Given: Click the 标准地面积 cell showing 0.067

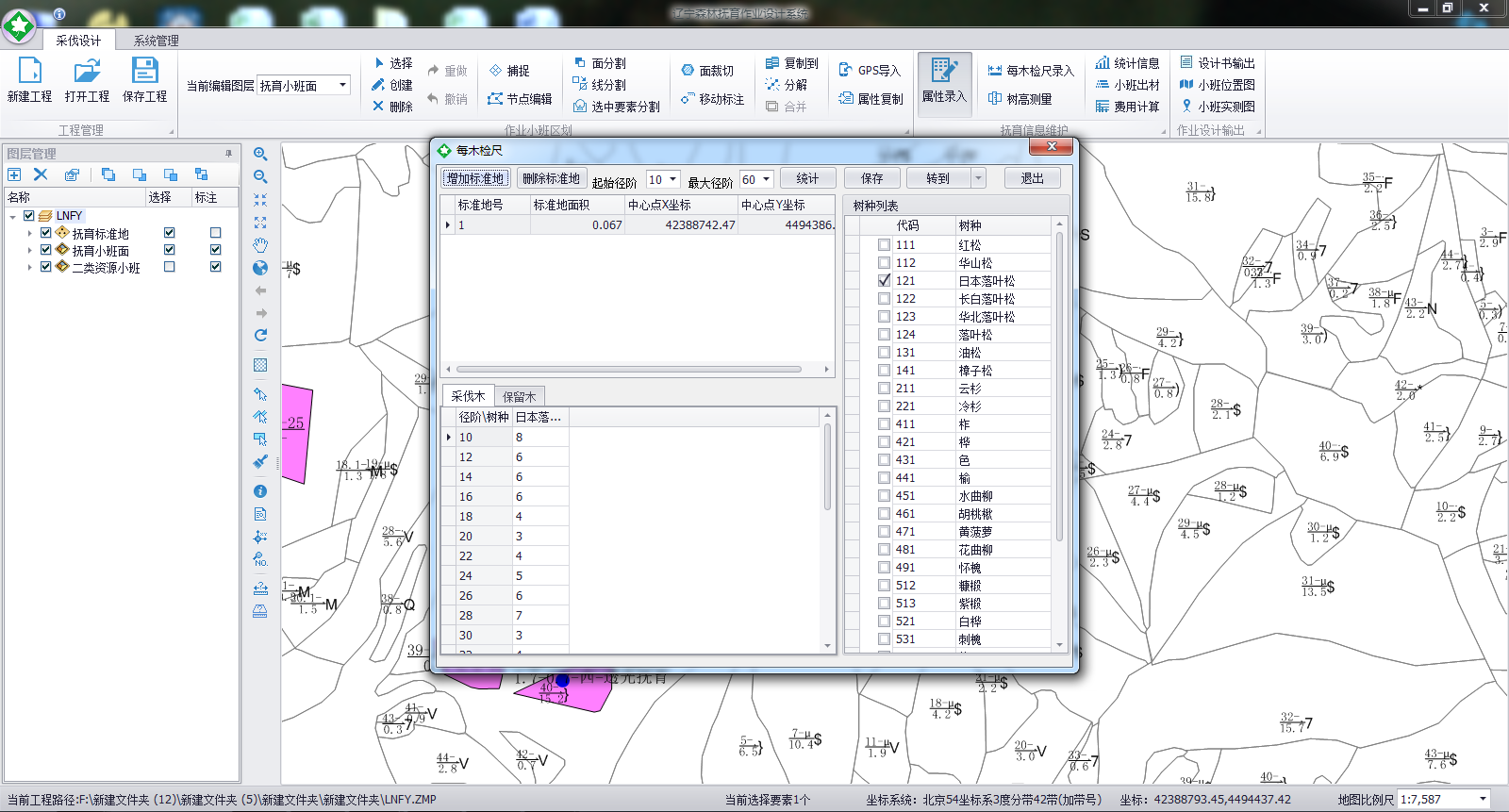Looking at the screenshot, I should [x=577, y=225].
